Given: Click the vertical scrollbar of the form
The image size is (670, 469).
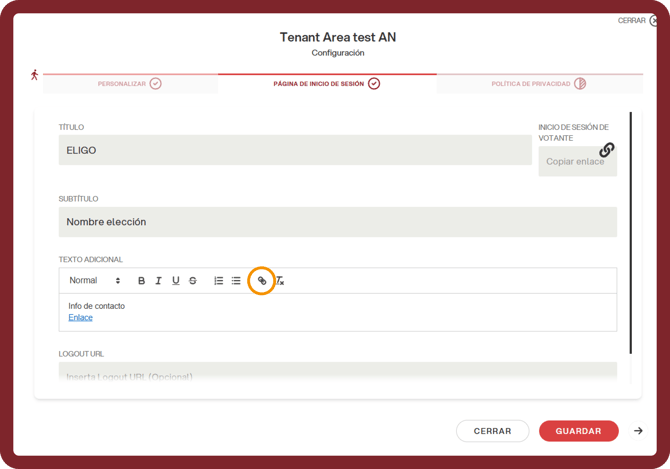Looking at the screenshot, I should [631, 233].
